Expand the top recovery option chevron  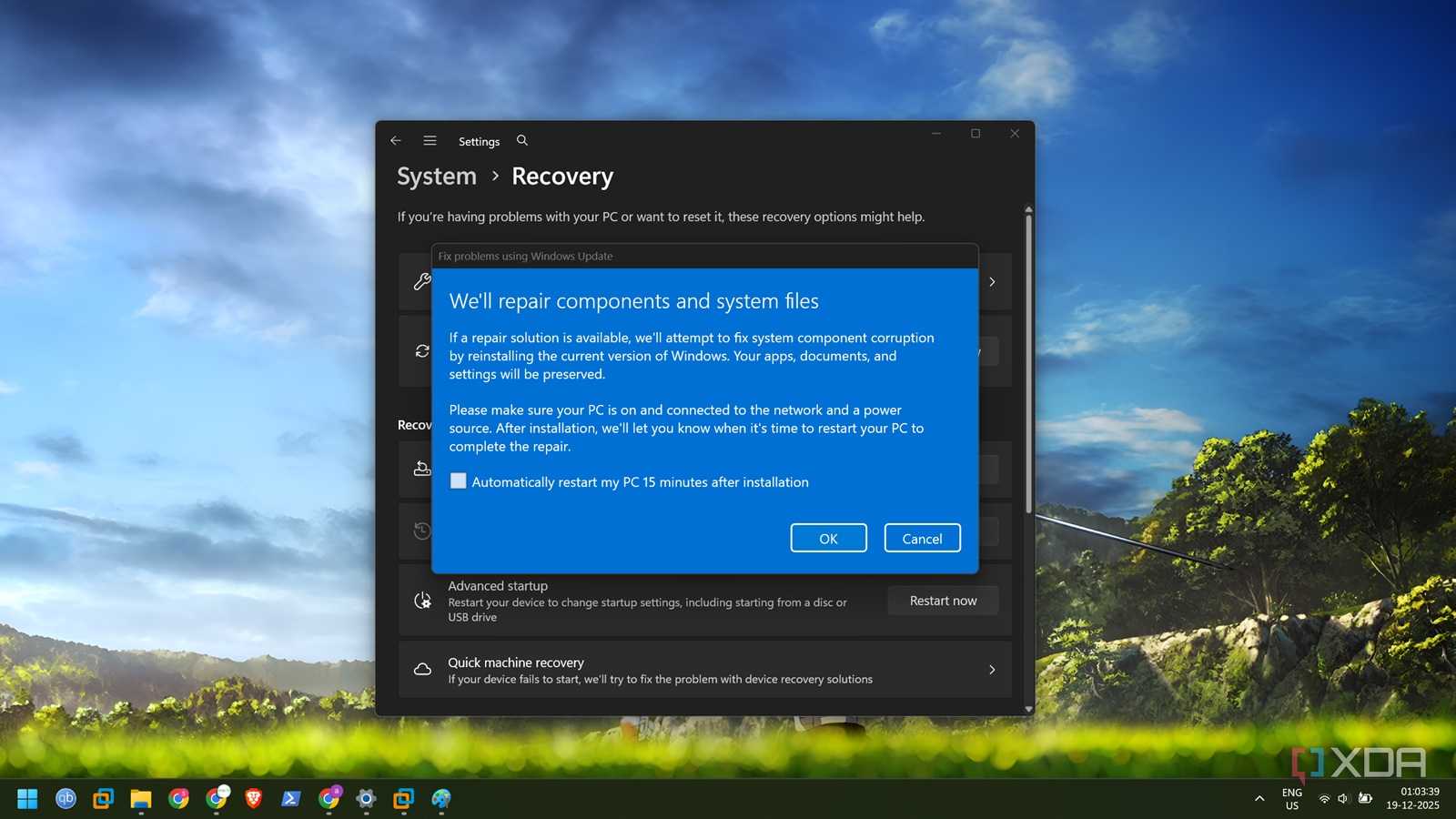[x=992, y=282]
